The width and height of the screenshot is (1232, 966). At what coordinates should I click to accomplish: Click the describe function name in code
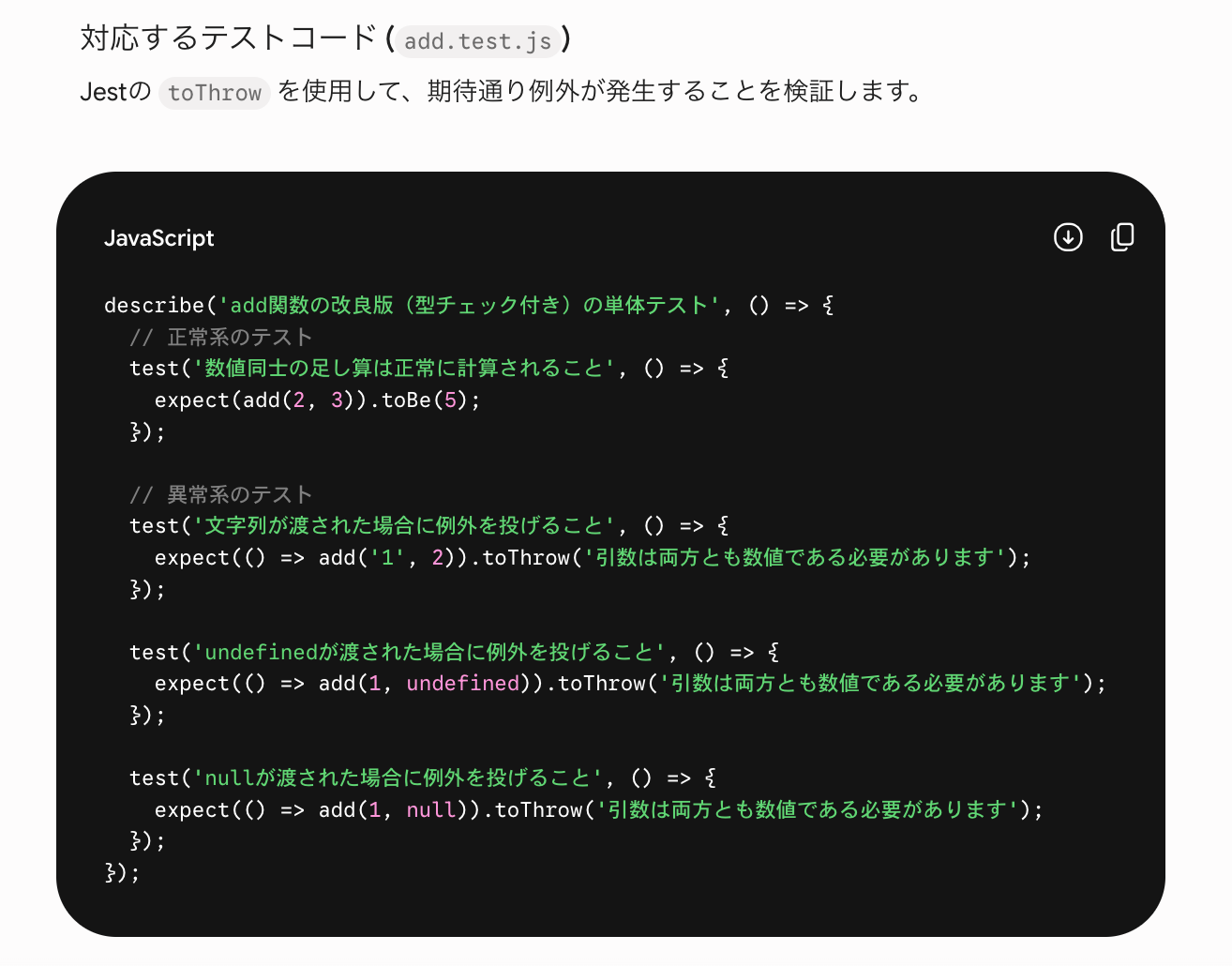click(154, 306)
